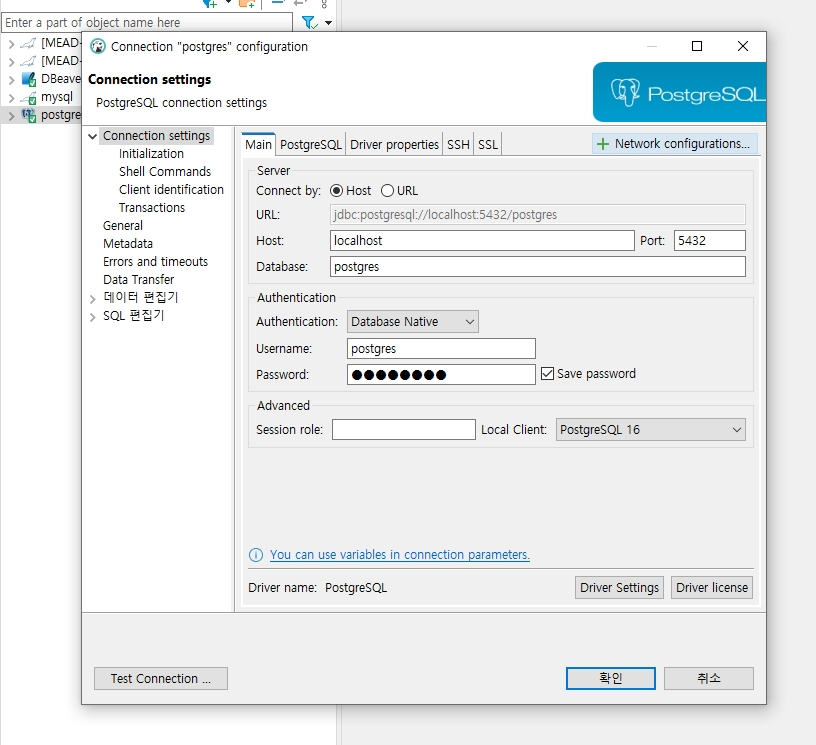This screenshot has height=745, width=816.
Task: Select the Host connect-by radio button
Action: [336, 191]
